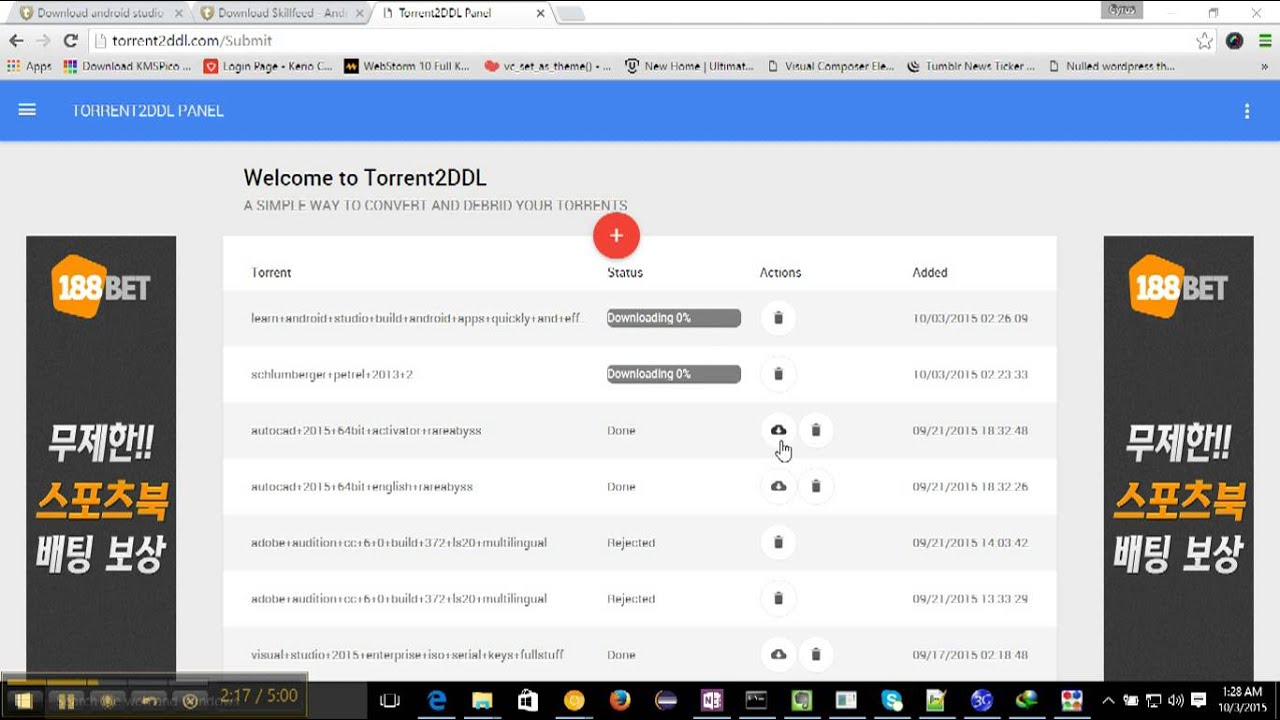Click the Torrent column header

pos(271,272)
